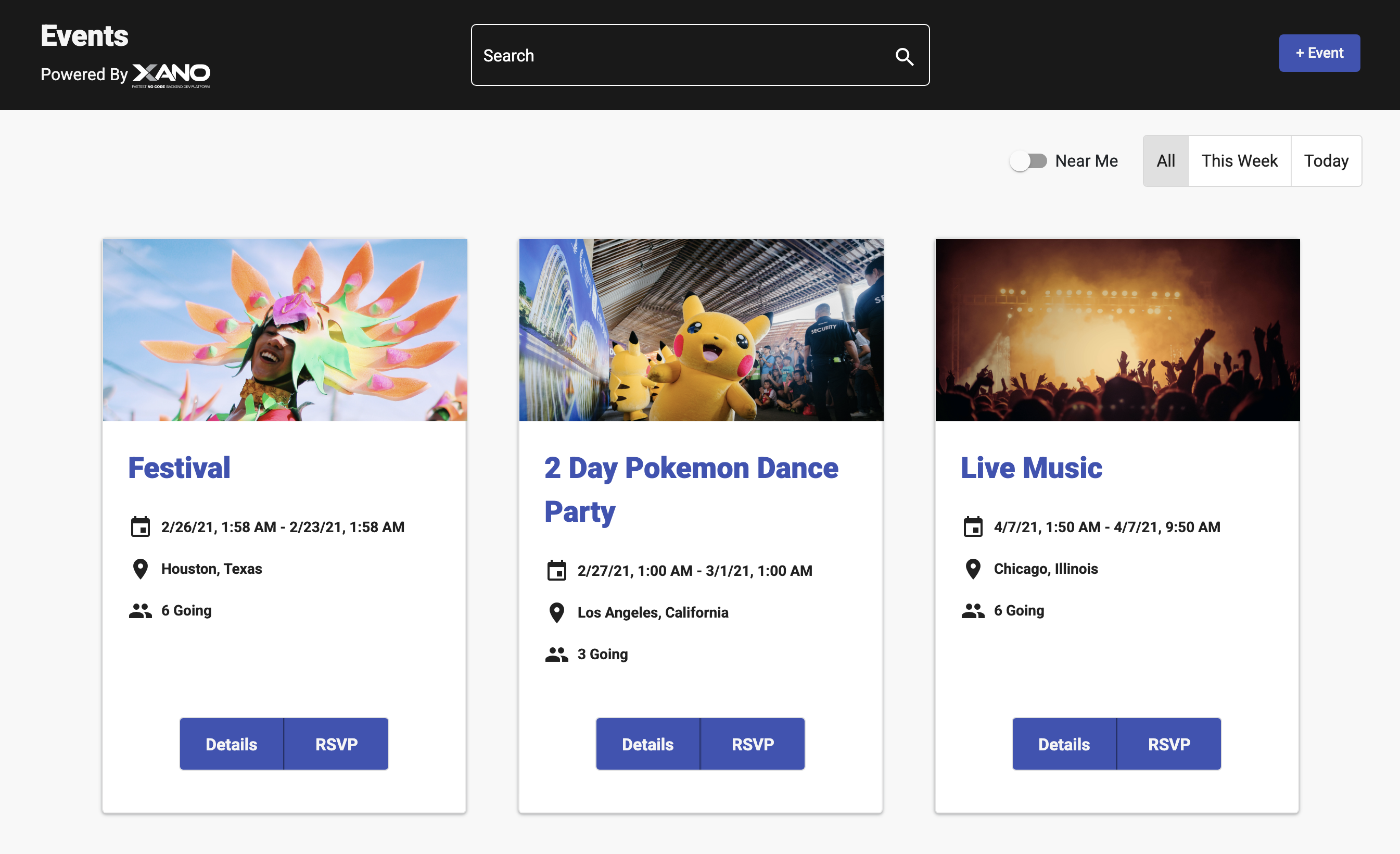Click the Pikachu event cover image
The image size is (1400, 854).
tap(700, 330)
